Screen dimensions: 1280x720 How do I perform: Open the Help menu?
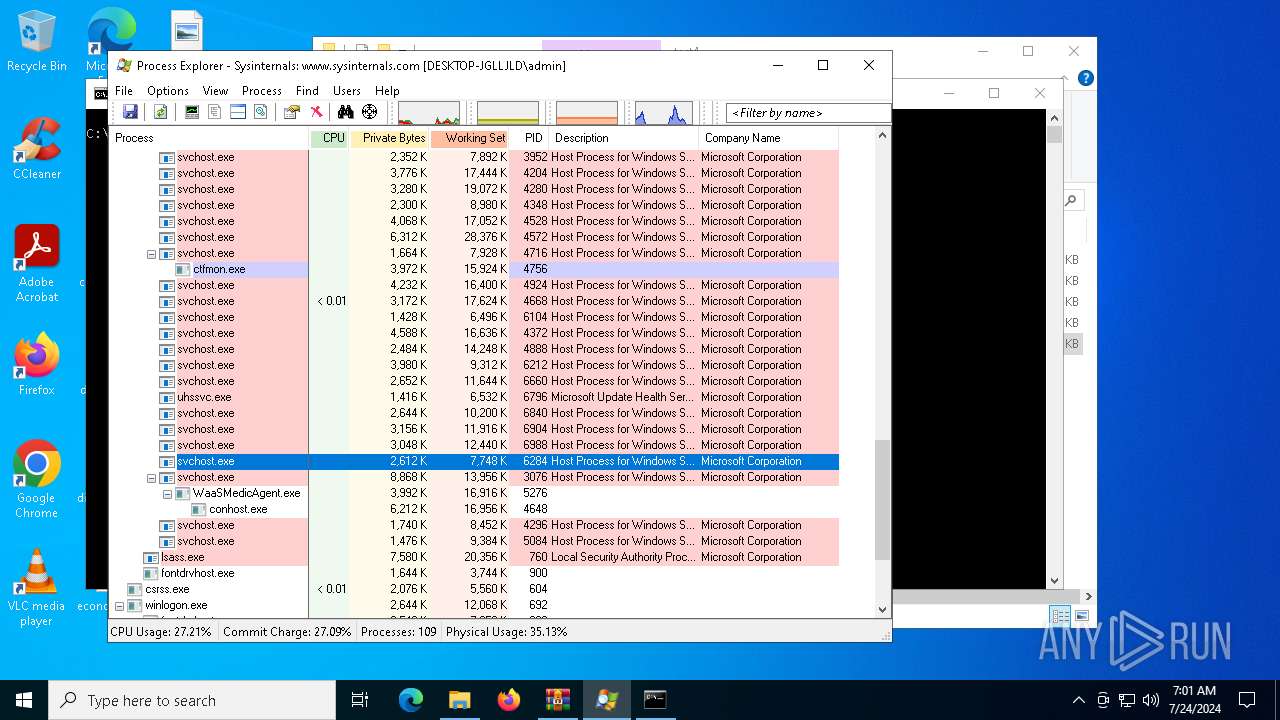387,91
